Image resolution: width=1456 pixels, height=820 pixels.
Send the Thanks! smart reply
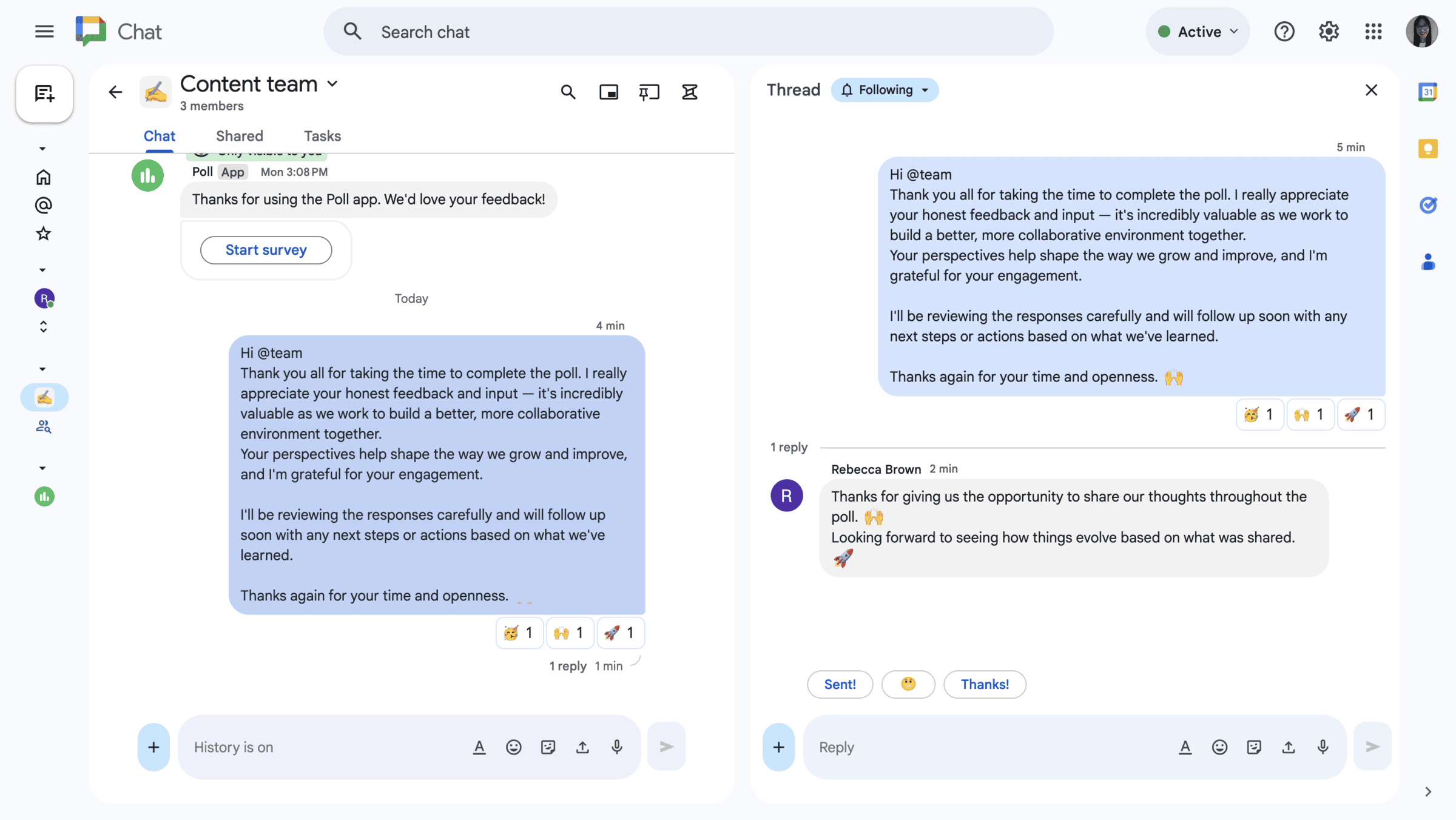tap(985, 684)
